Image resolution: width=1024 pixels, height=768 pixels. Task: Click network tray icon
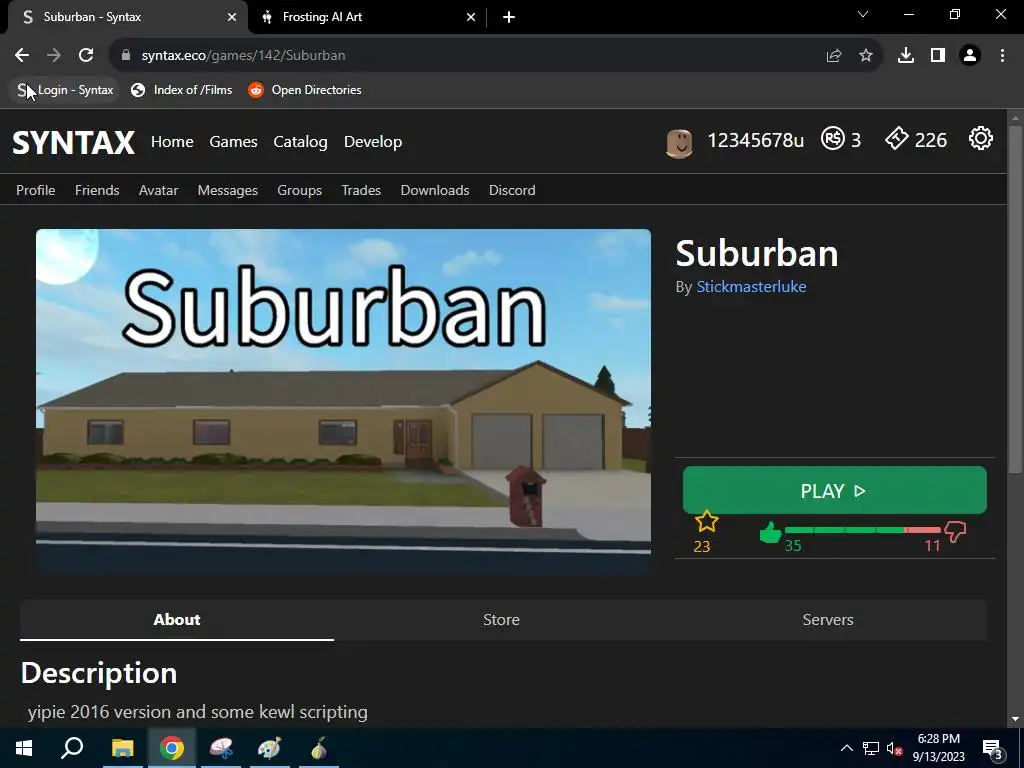point(870,748)
